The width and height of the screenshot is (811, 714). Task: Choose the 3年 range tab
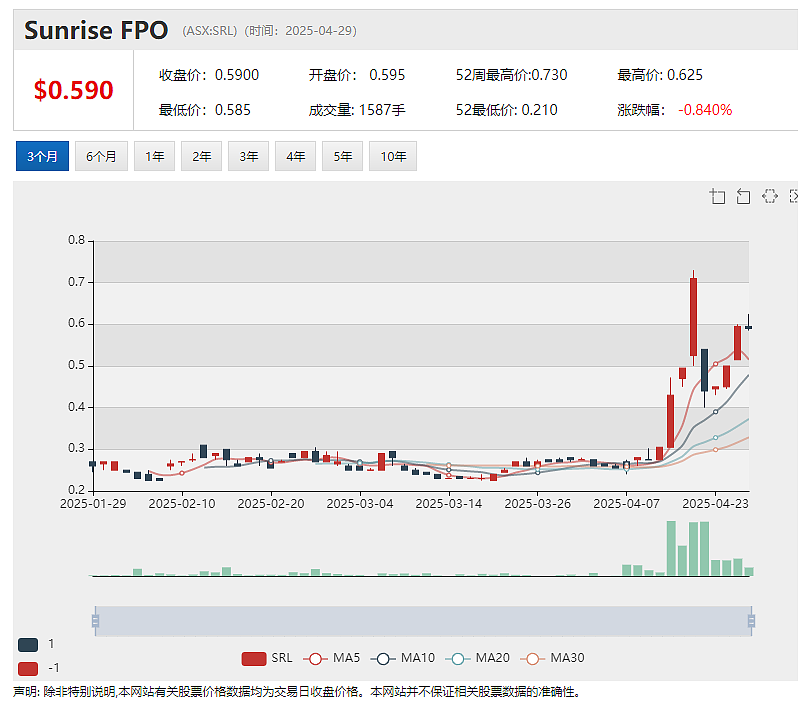point(249,156)
